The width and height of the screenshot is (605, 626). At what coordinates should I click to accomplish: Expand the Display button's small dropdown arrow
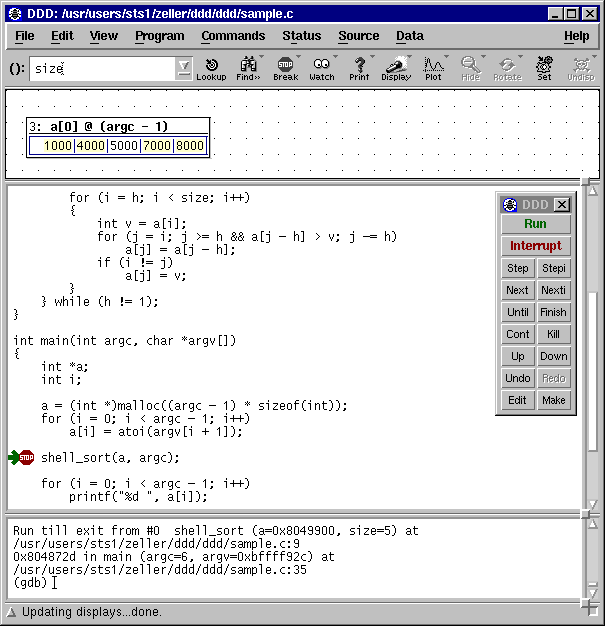pyautogui.click(x=409, y=57)
